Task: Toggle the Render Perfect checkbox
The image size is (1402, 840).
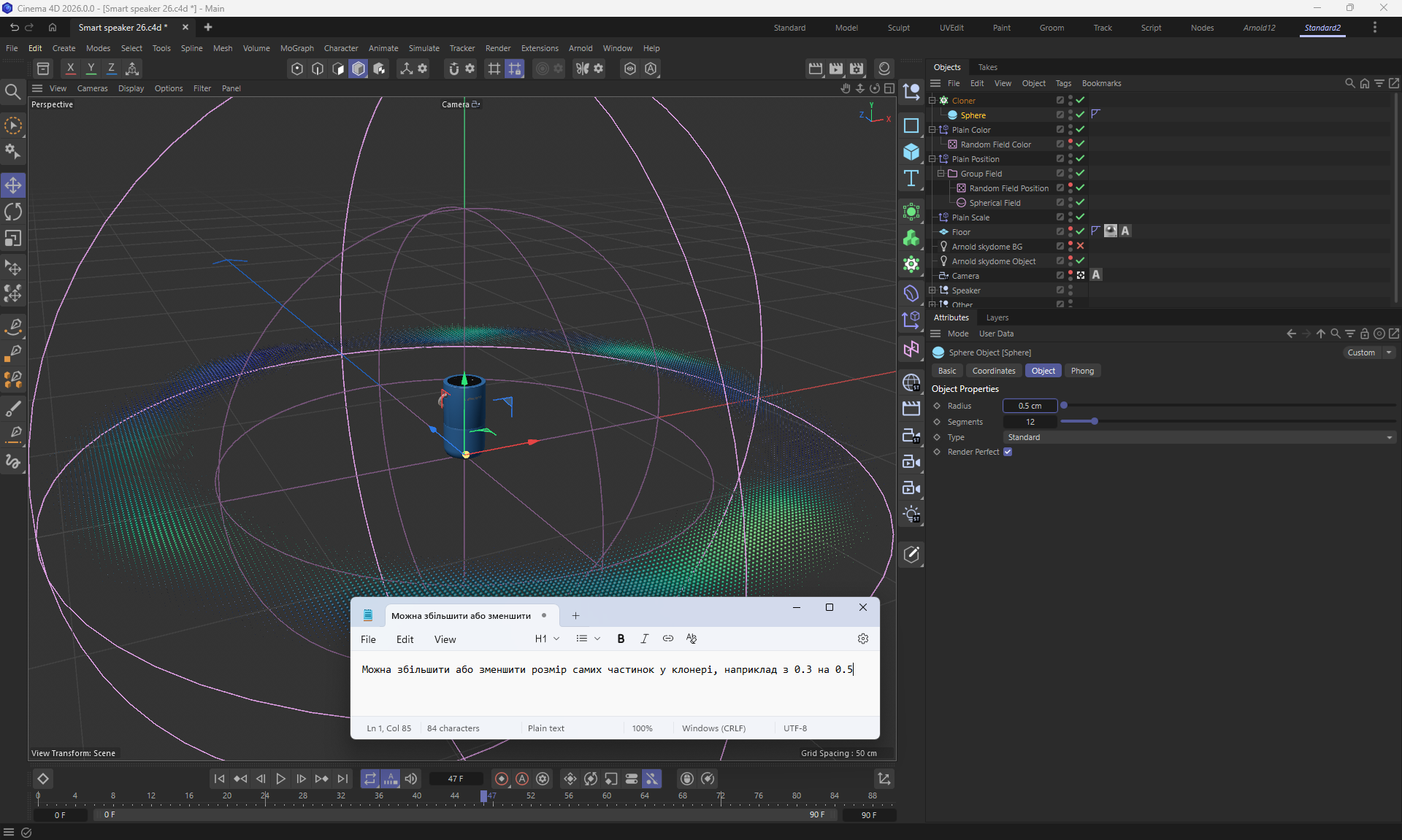Action: [1008, 452]
